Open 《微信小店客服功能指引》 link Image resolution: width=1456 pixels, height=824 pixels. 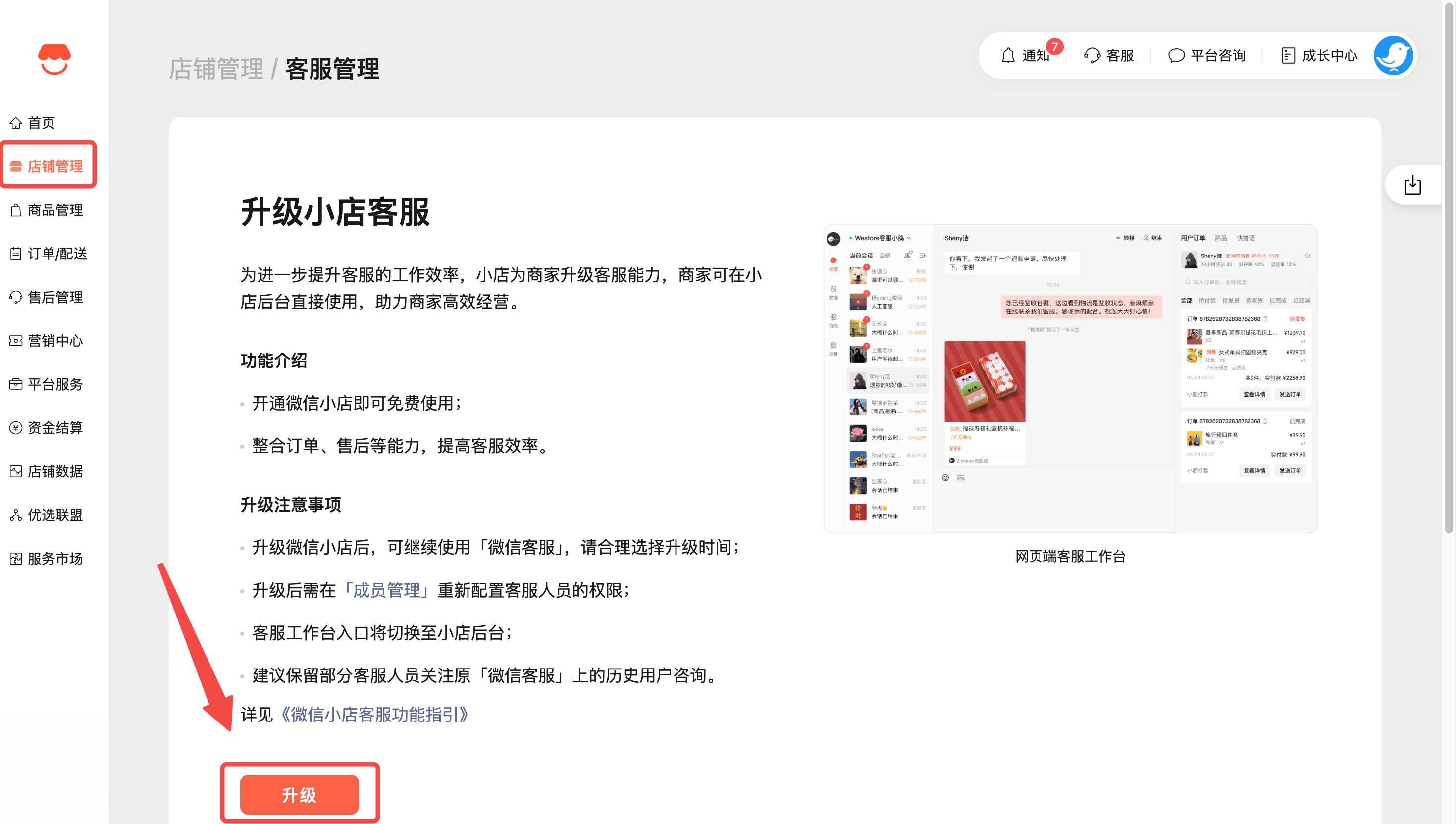point(374,714)
